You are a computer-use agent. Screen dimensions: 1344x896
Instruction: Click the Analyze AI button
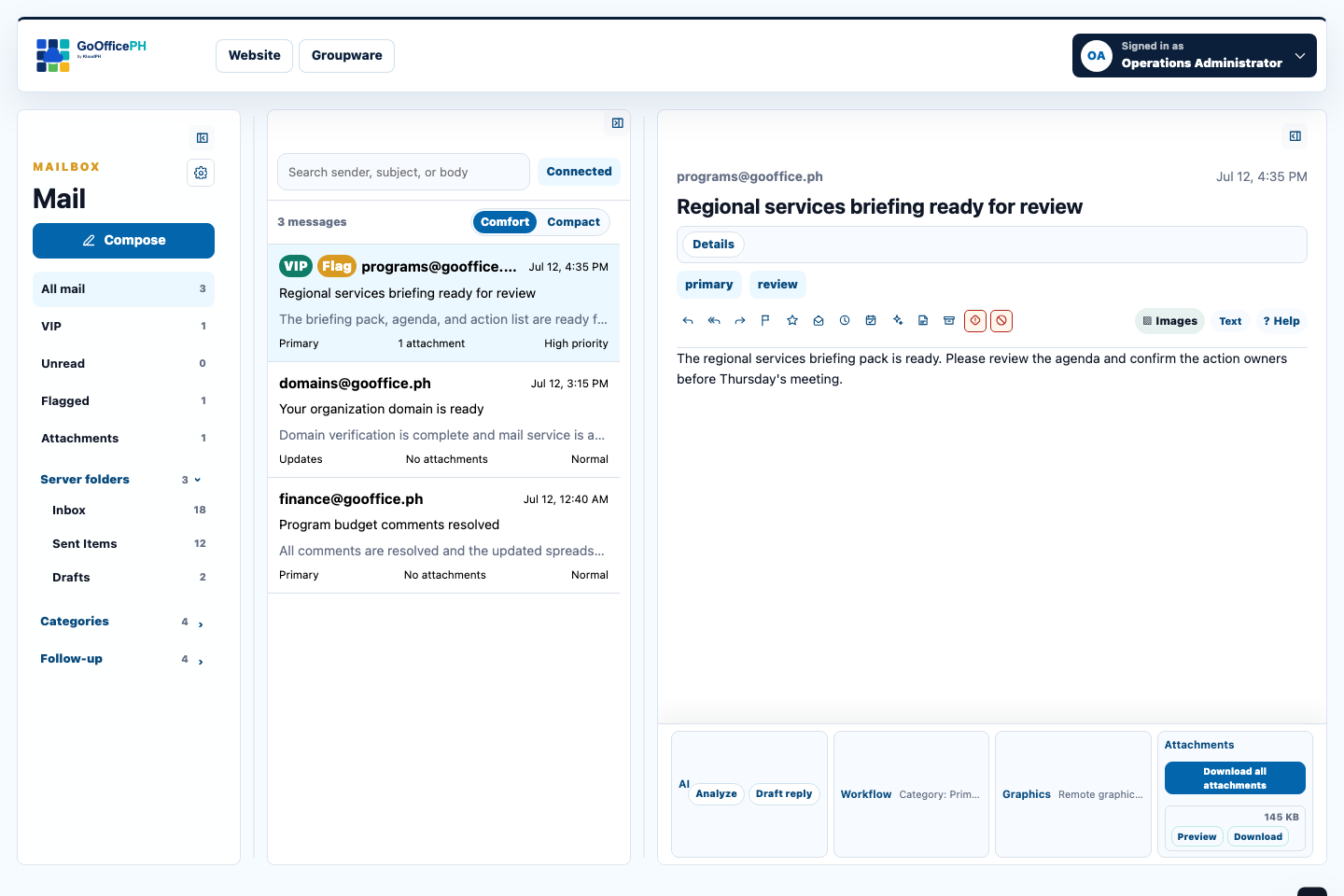point(716,794)
